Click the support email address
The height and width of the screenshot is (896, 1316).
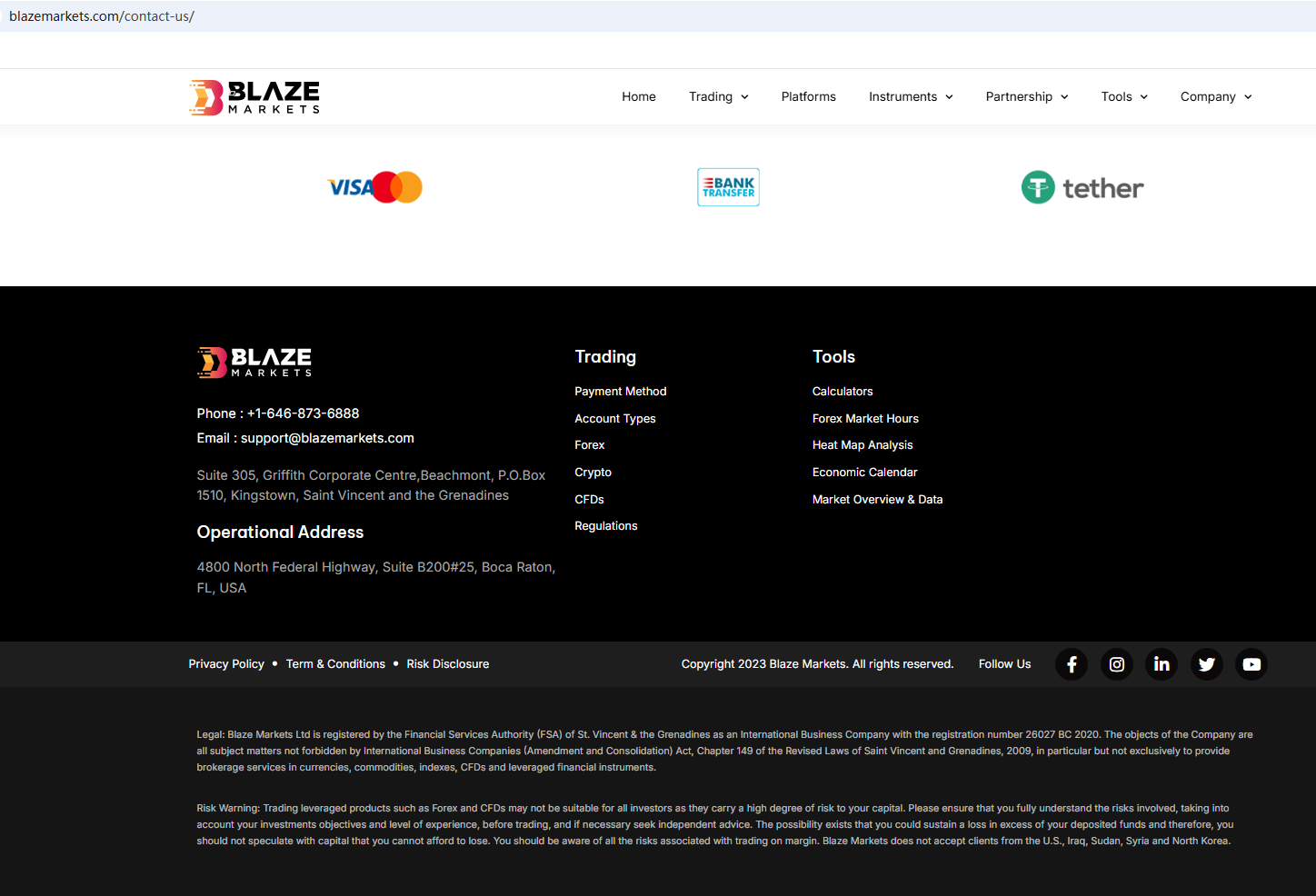(327, 438)
